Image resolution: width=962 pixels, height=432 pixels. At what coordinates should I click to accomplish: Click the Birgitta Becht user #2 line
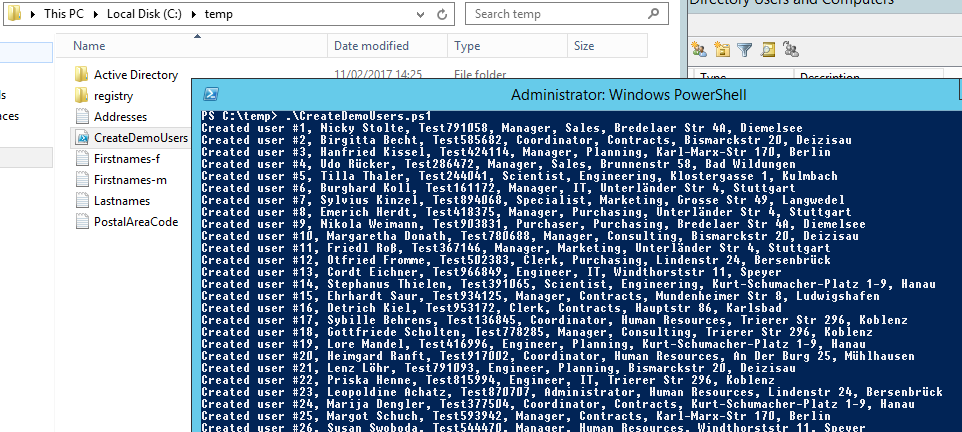point(526,140)
